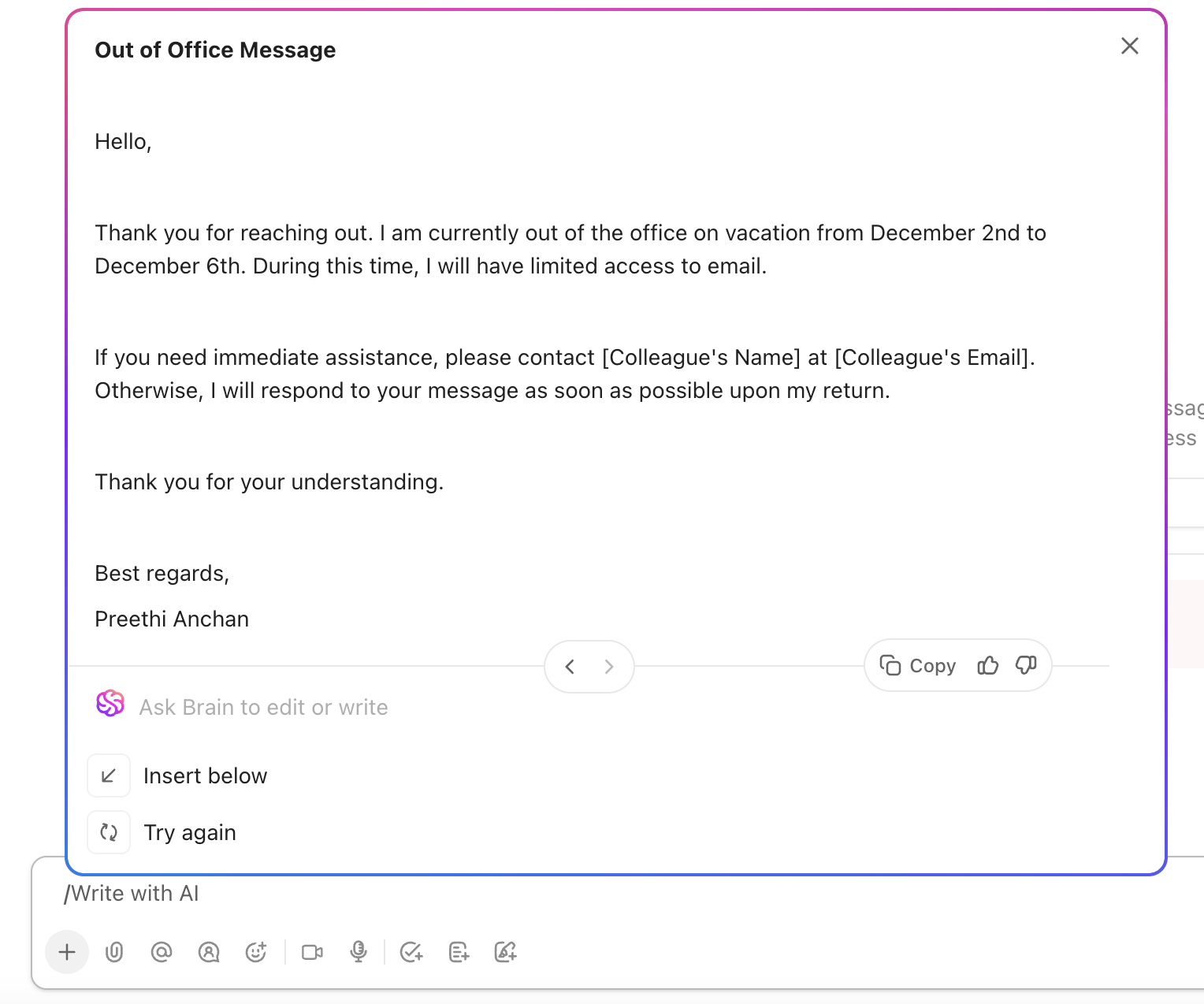Open the document-plus template icon
This screenshot has height=1004, width=1204.
pyautogui.click(x=458, y=952)
